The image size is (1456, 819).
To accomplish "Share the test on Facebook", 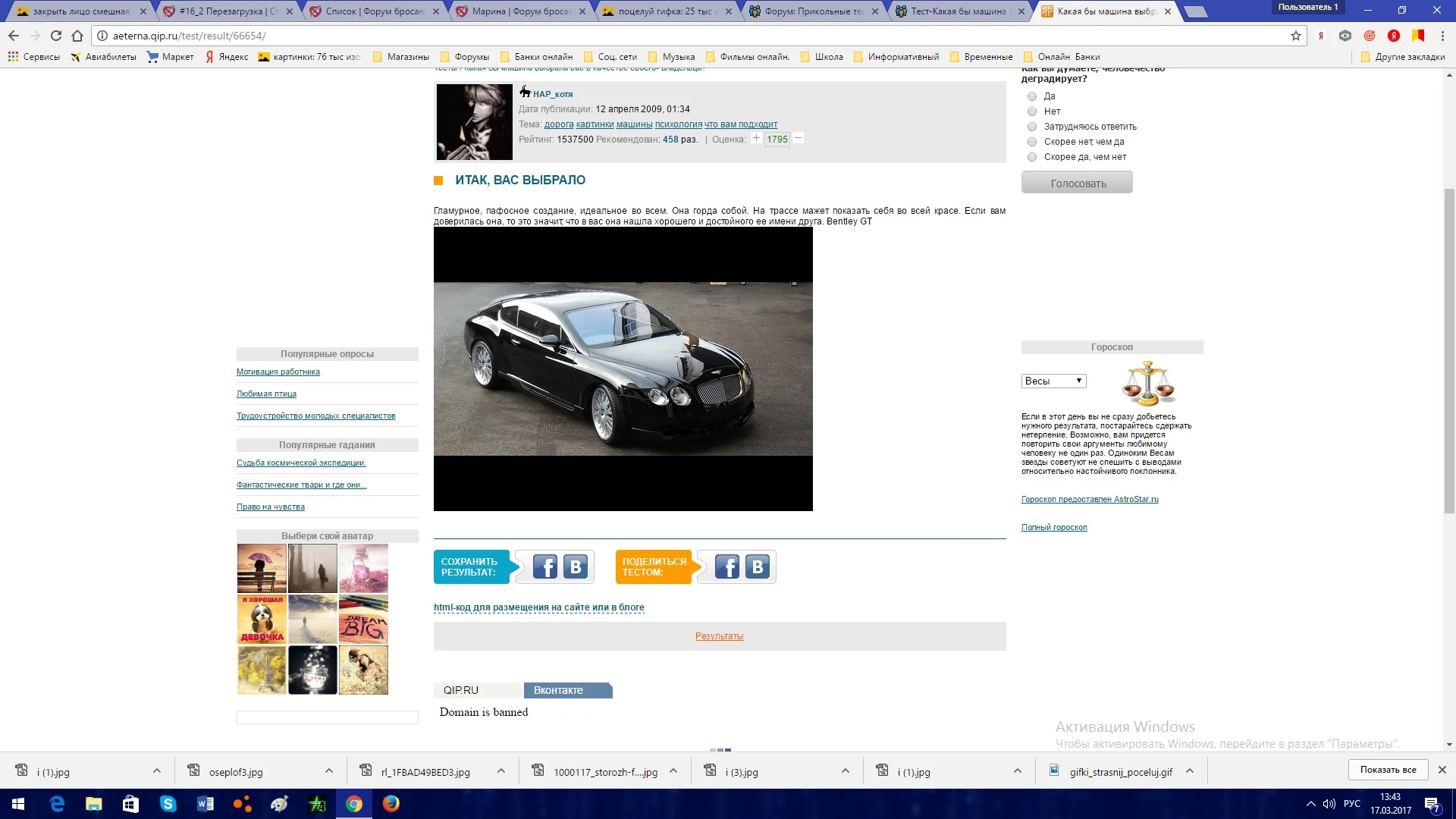I will pos(726,566).
